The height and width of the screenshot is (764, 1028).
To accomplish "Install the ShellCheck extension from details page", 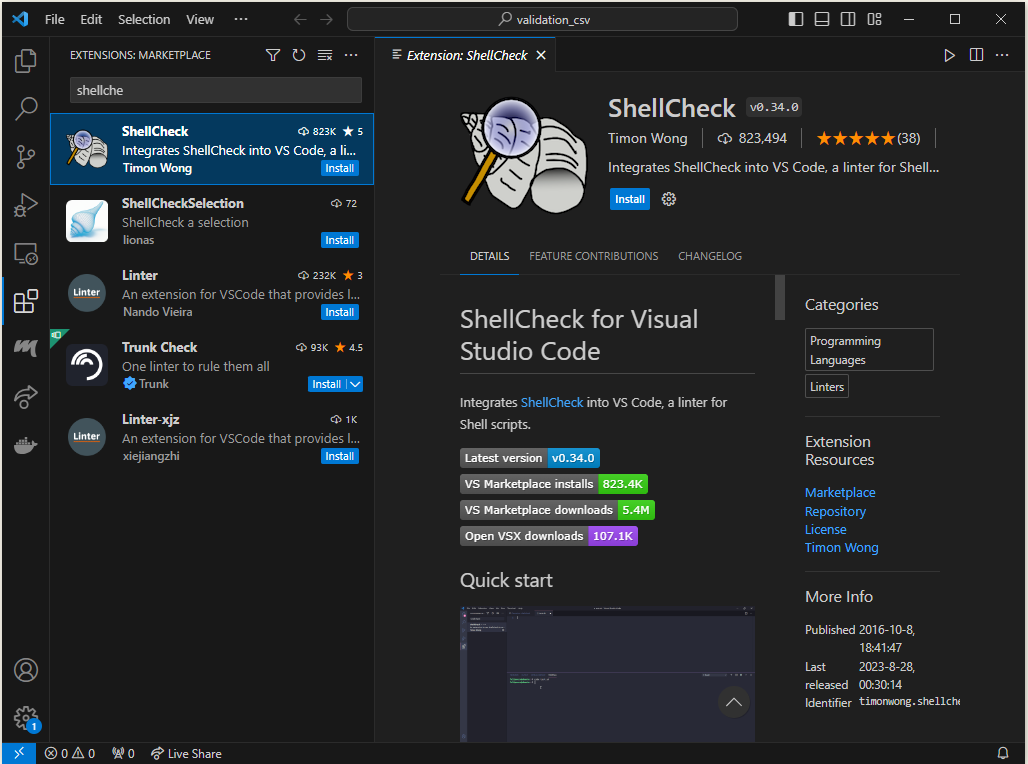I will 629,199.
